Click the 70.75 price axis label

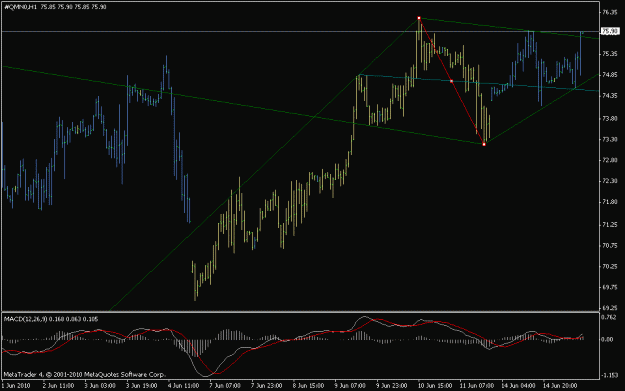click(x=610, y=246)
